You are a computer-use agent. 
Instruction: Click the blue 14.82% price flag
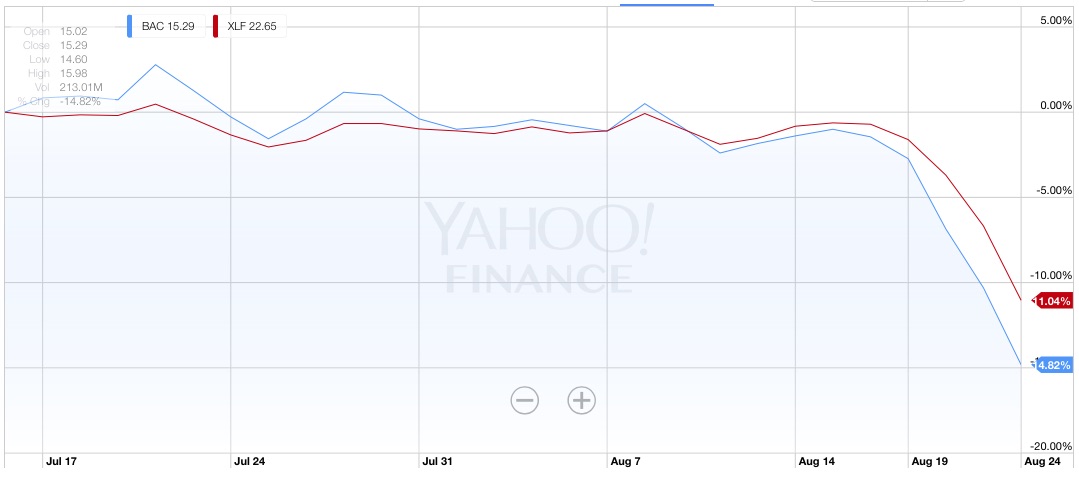coord(1052,365)
